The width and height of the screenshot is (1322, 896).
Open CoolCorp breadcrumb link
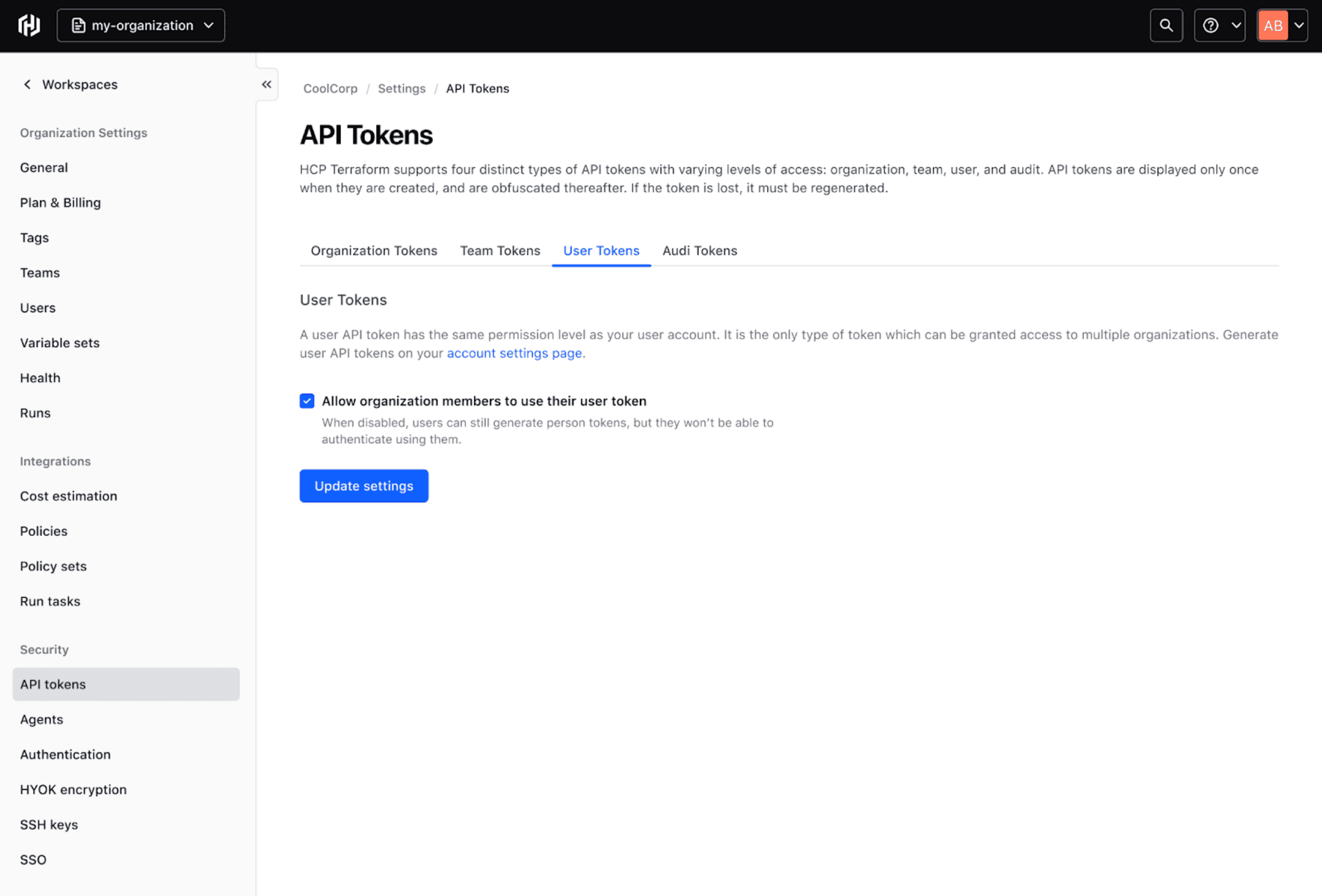click(330, 89)
